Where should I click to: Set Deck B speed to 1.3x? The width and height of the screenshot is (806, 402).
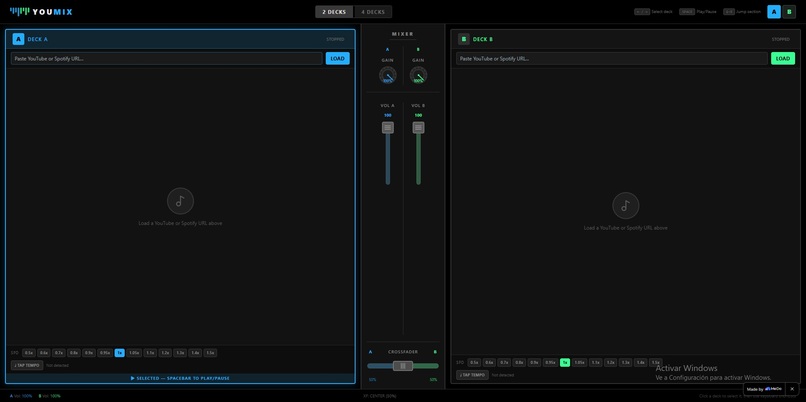click(626, 362)
